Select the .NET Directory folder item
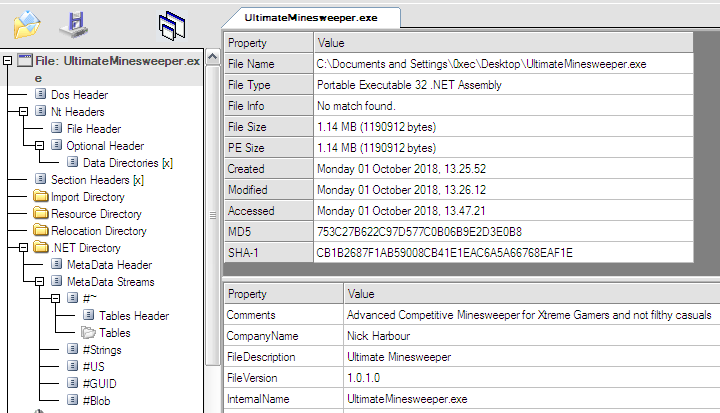Screen dimensions: 720x413 click(x=86, y=248)
